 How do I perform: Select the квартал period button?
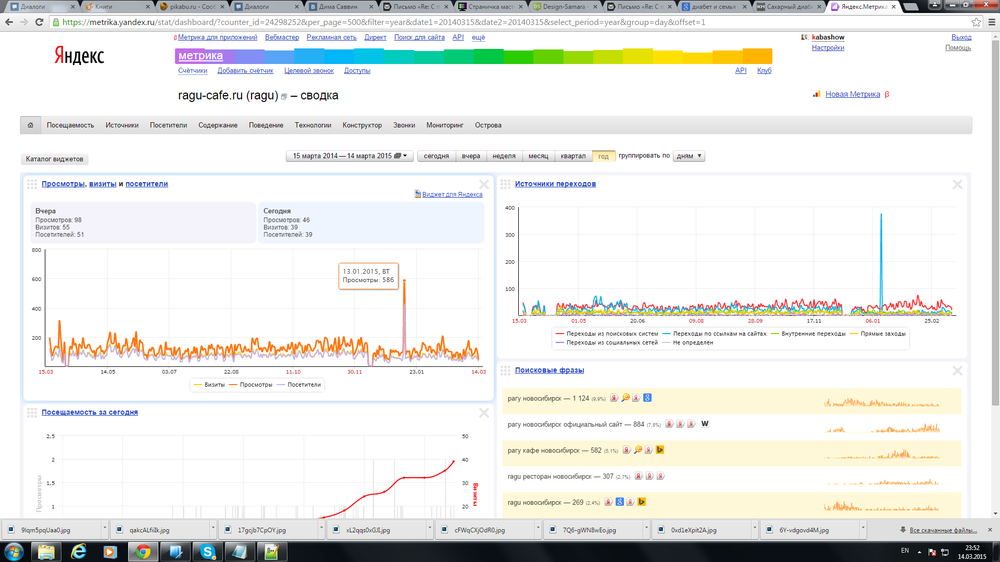click(573, 156)
